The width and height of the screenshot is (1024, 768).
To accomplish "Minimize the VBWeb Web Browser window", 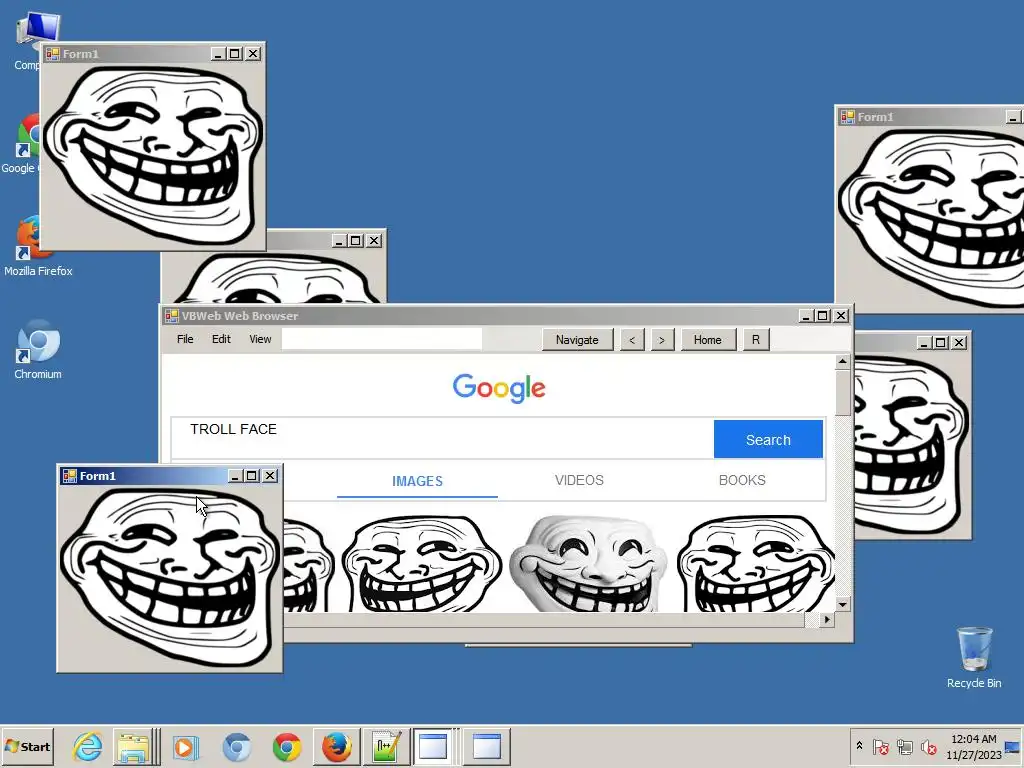I will 807,316.
